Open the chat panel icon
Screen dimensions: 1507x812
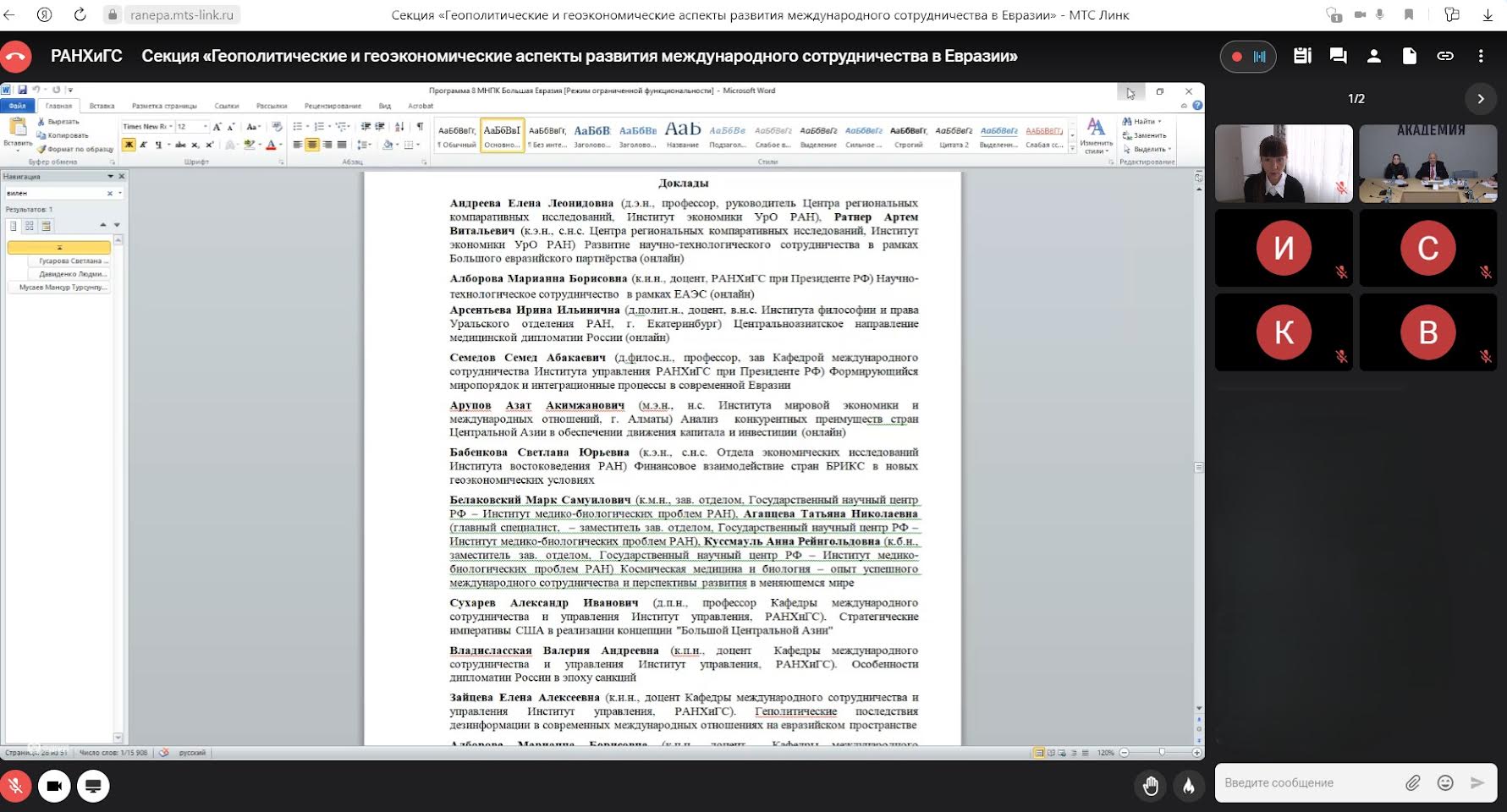[1338, 56]
